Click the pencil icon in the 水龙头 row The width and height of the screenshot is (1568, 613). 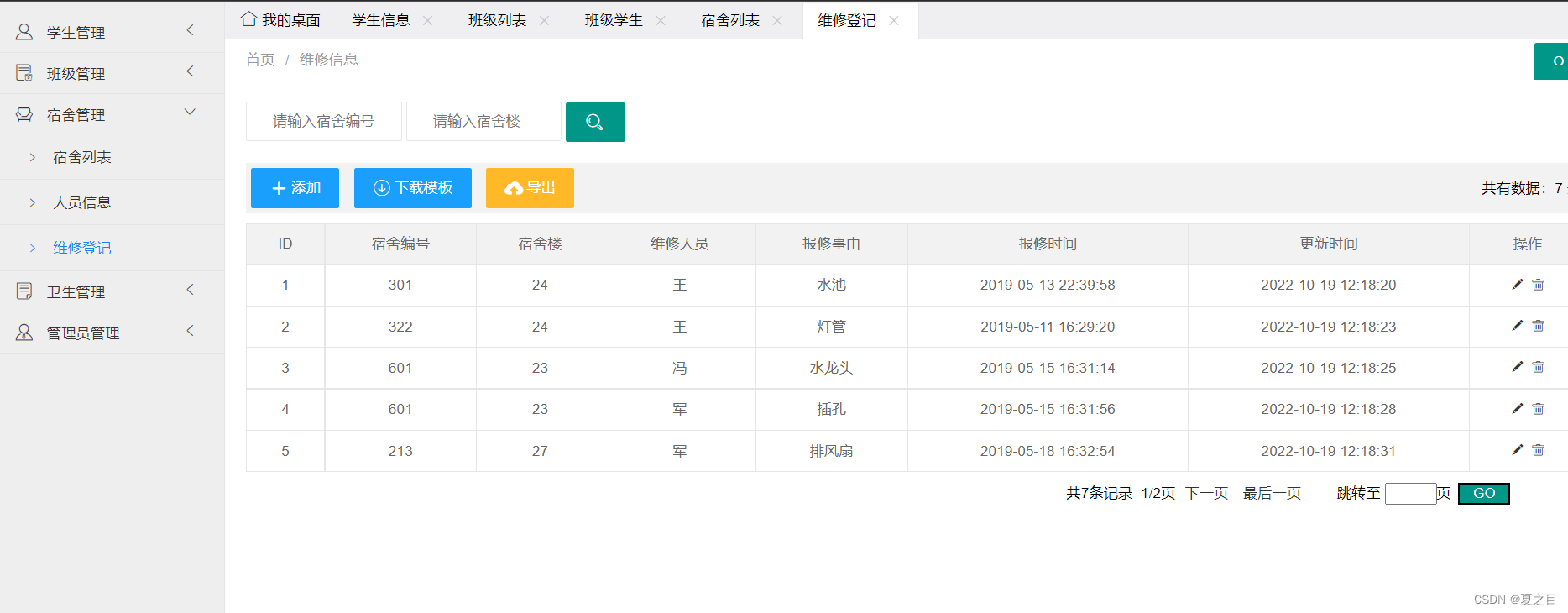coord(1518,367)
